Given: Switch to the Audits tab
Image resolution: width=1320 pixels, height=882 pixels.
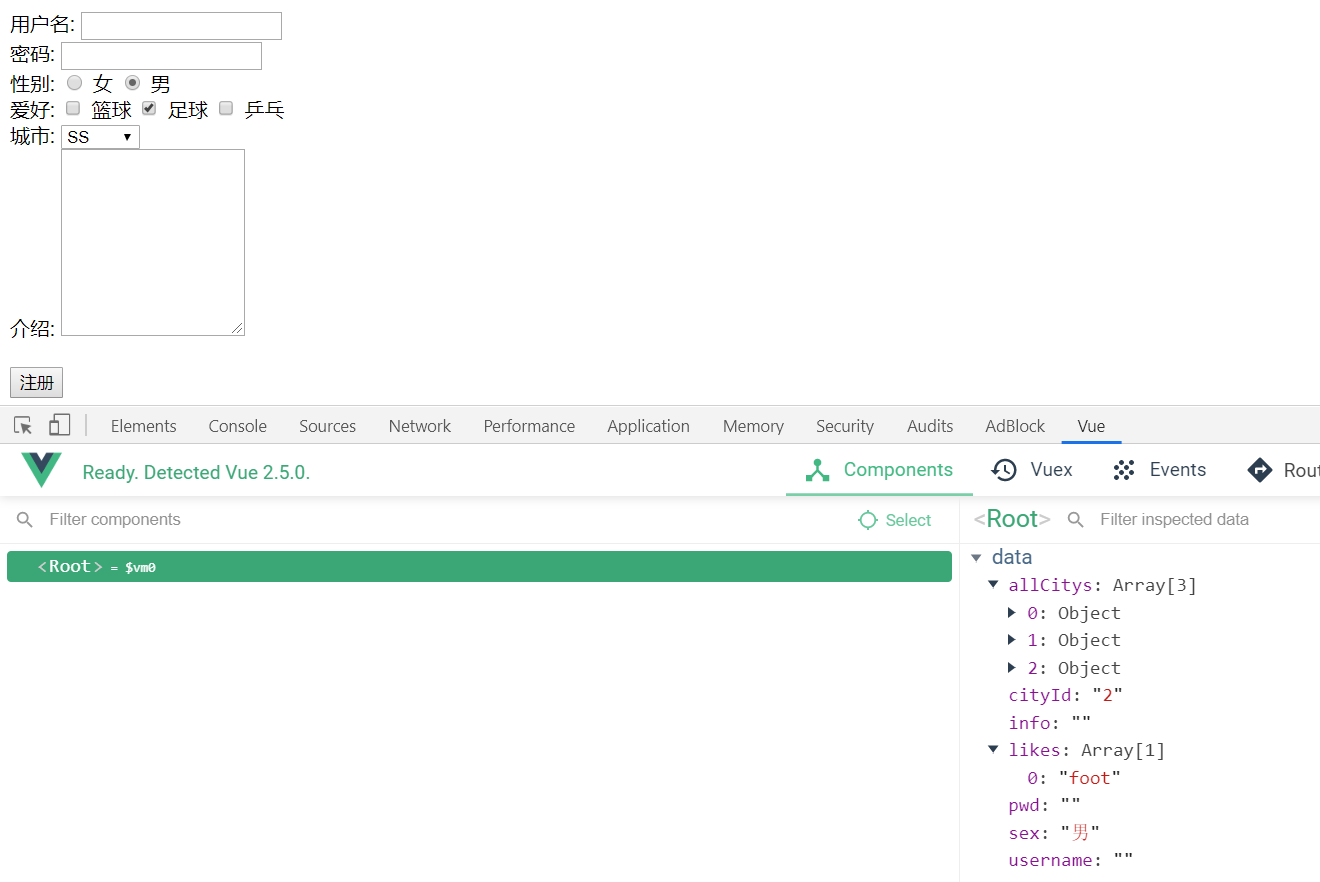Looking at the screenshot, I should click(x=930, y=426).
